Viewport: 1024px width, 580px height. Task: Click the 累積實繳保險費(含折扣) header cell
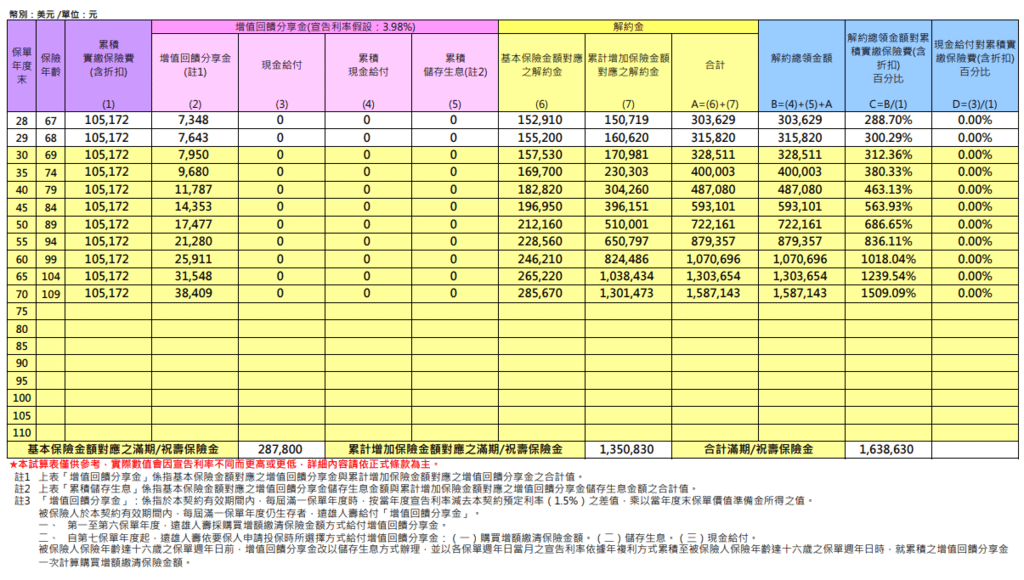108,65
